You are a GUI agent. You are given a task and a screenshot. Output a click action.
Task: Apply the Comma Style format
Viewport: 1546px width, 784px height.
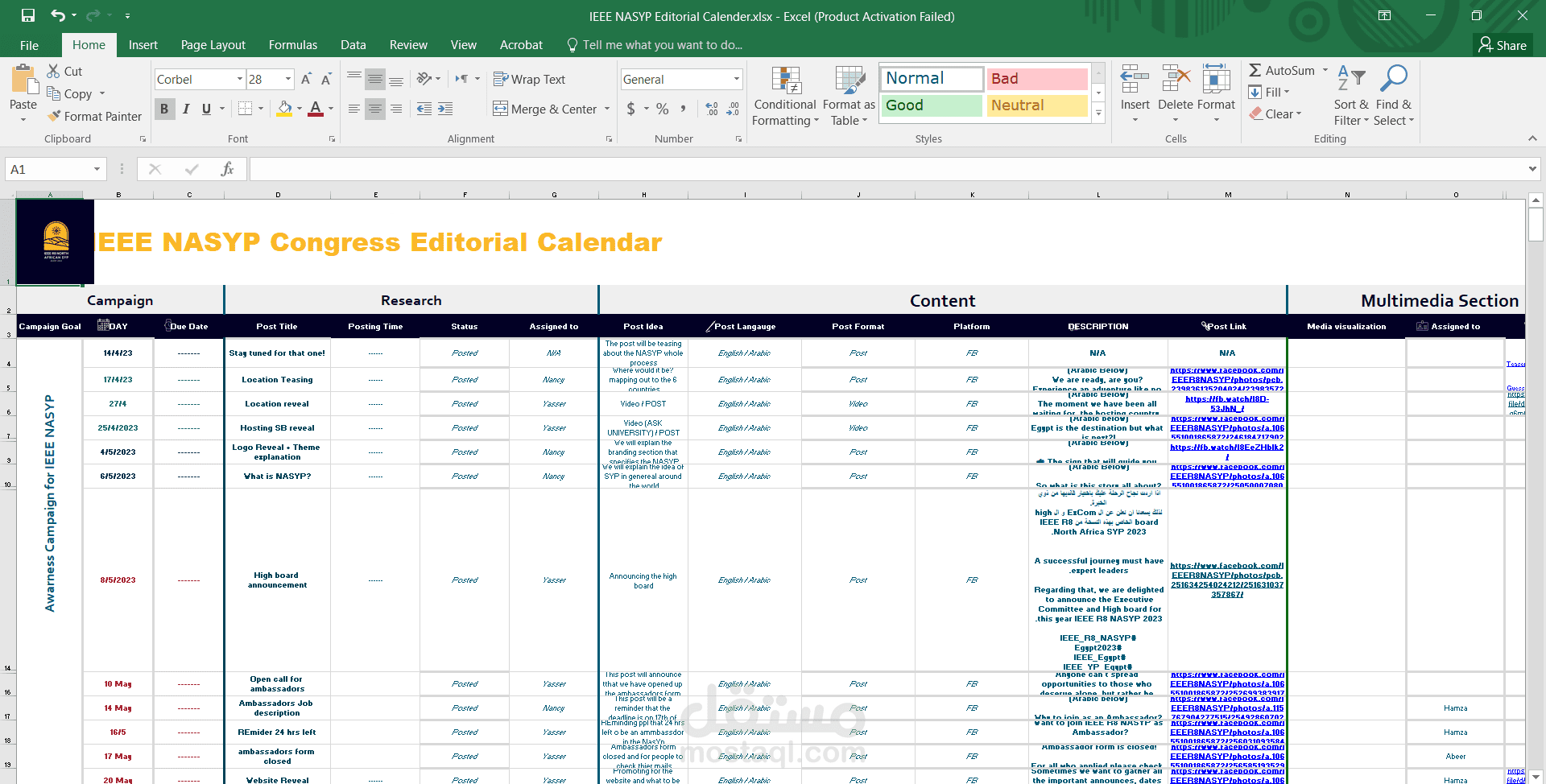click(x=684, y=109)
